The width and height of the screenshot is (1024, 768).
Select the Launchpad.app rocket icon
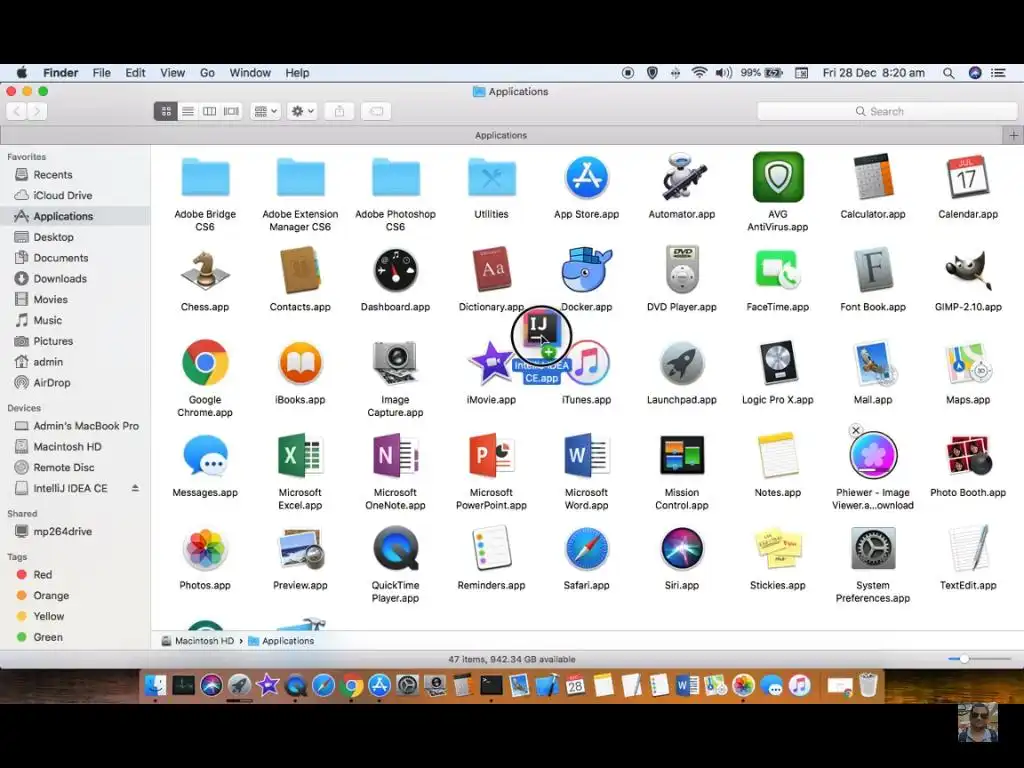tap(682, 363)
